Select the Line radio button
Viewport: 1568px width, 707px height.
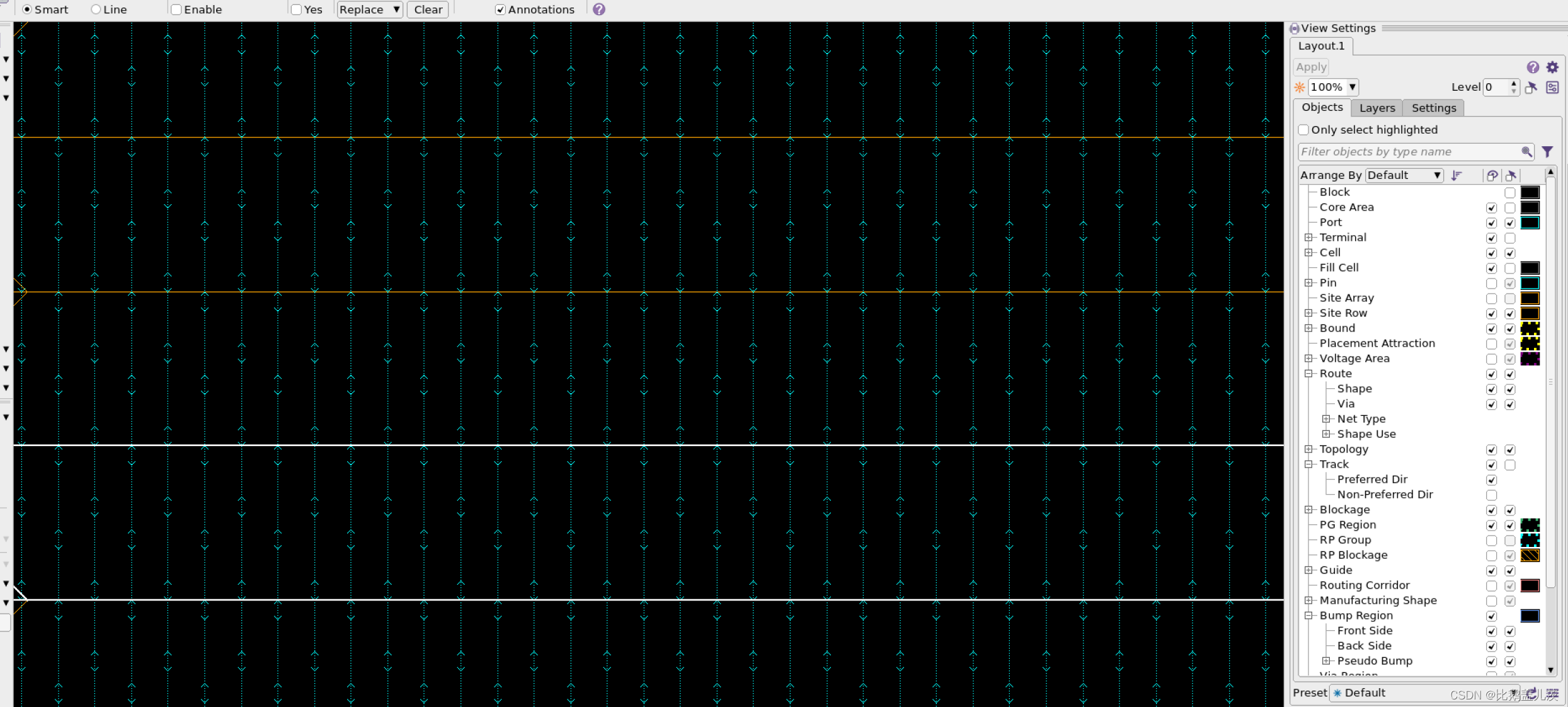coord(96,9)
